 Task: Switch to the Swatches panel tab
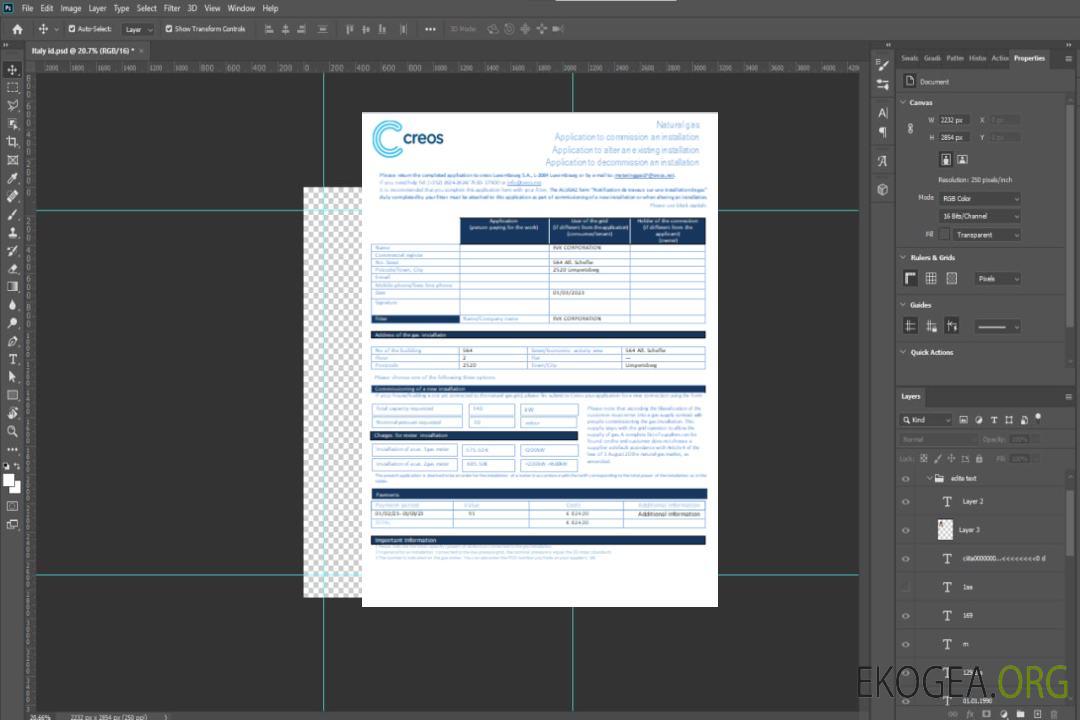tap(909, 58)
